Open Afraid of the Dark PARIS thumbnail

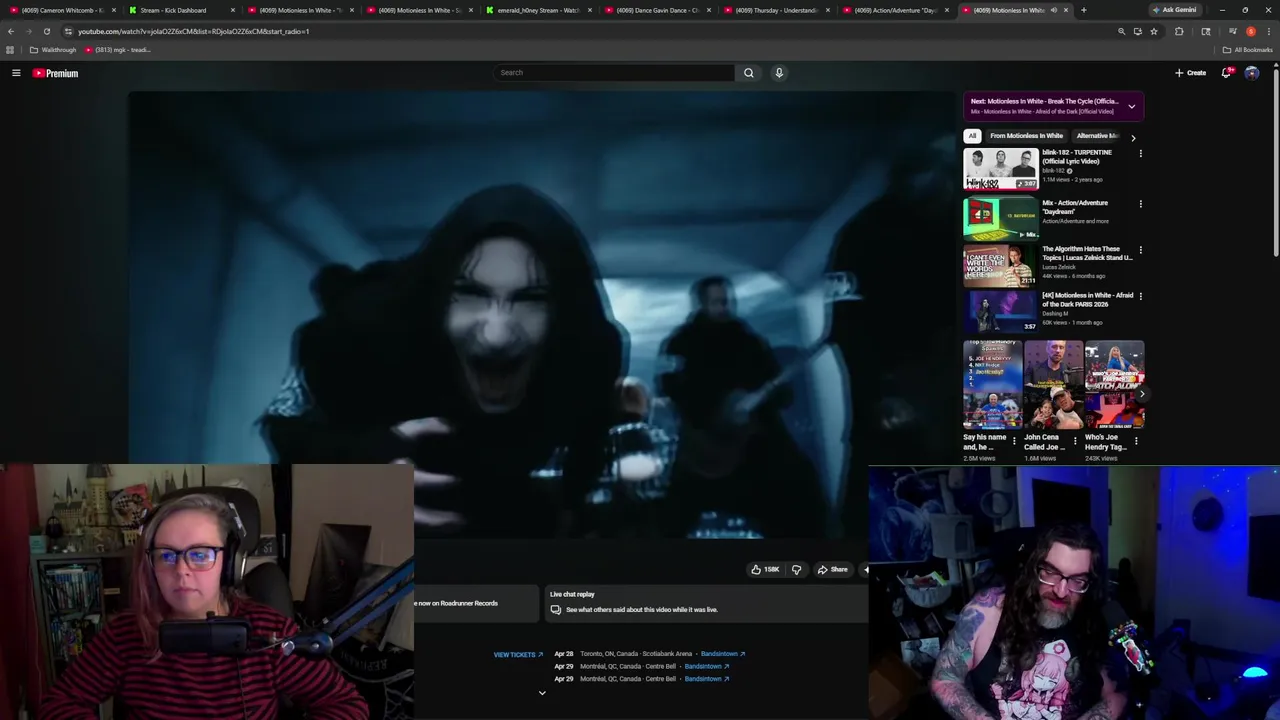[x=1001, y=311]
